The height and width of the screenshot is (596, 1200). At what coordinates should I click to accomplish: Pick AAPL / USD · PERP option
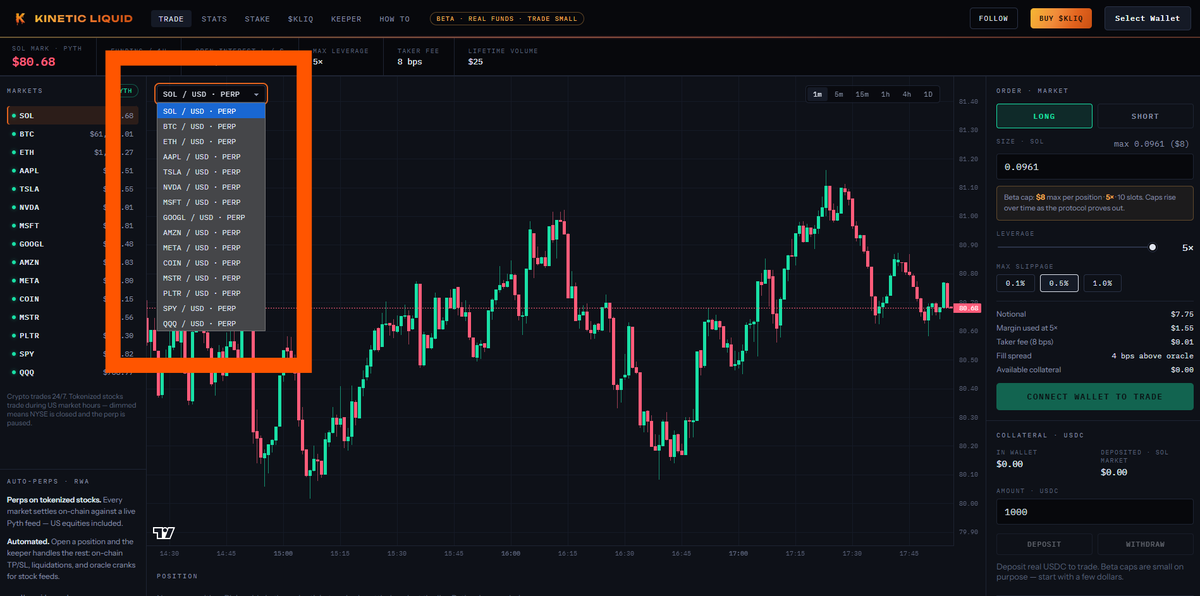[x=211, y=157]
